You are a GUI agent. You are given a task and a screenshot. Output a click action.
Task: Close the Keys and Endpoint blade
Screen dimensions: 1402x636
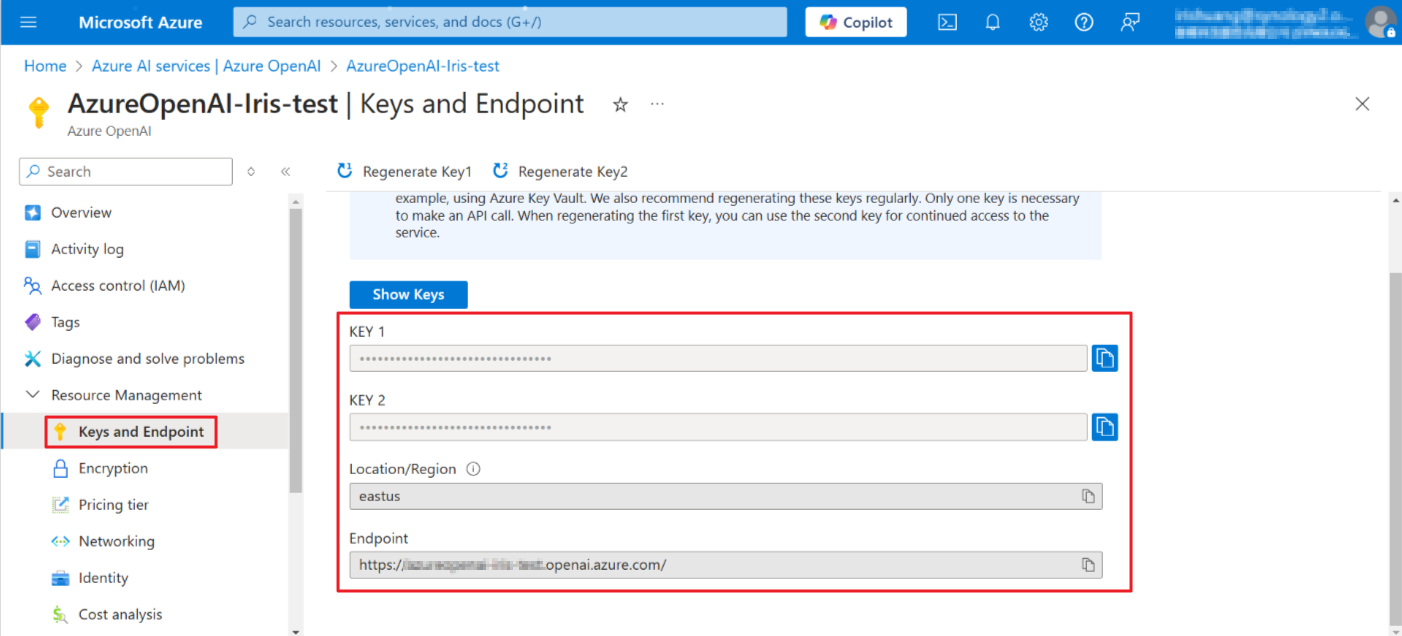(1362, 104)
